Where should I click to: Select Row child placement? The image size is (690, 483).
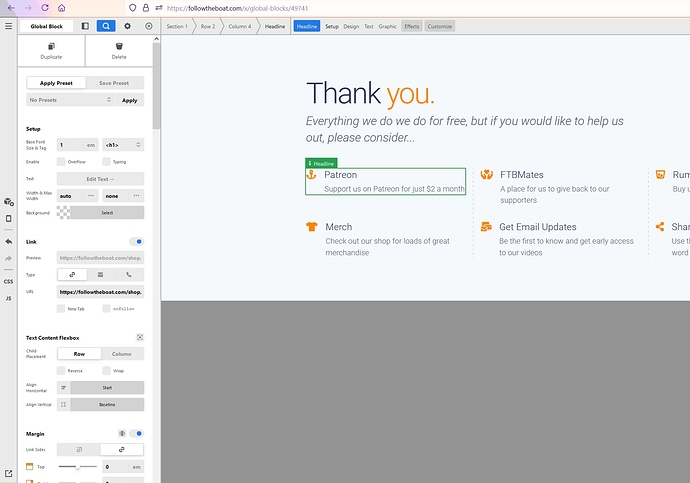[x=79, y=354]
